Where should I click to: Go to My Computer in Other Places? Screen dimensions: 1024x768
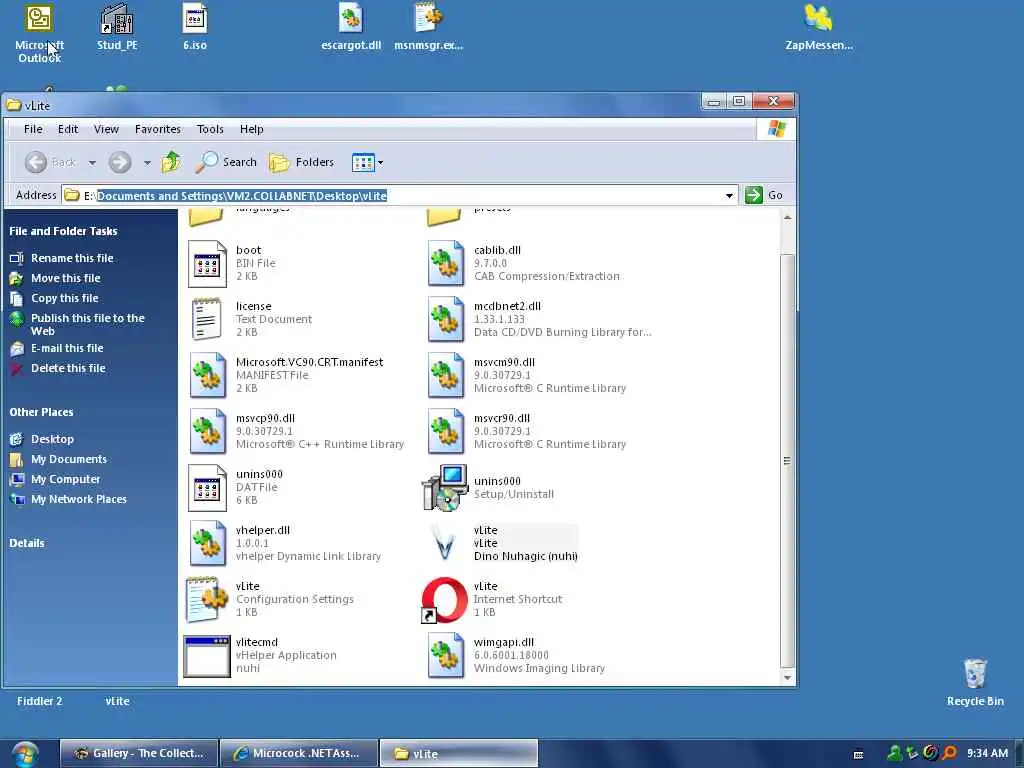point(55,479)
